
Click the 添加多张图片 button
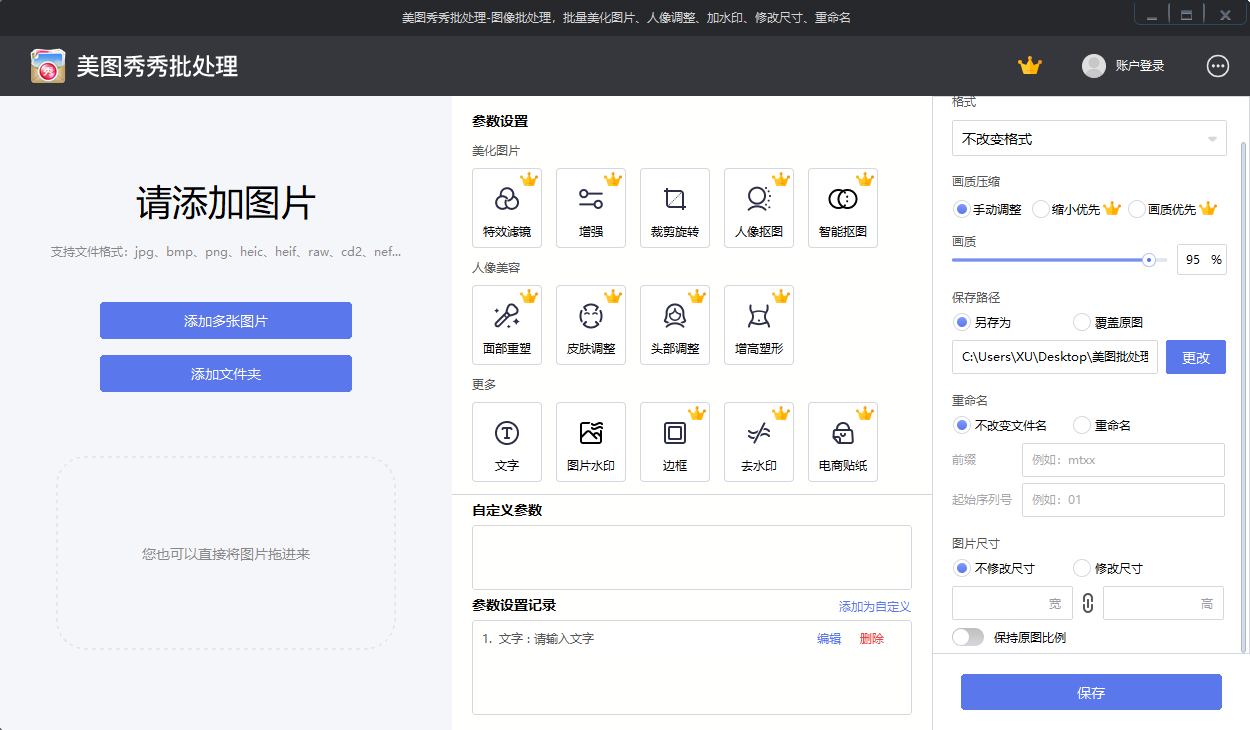coord(226,320)
